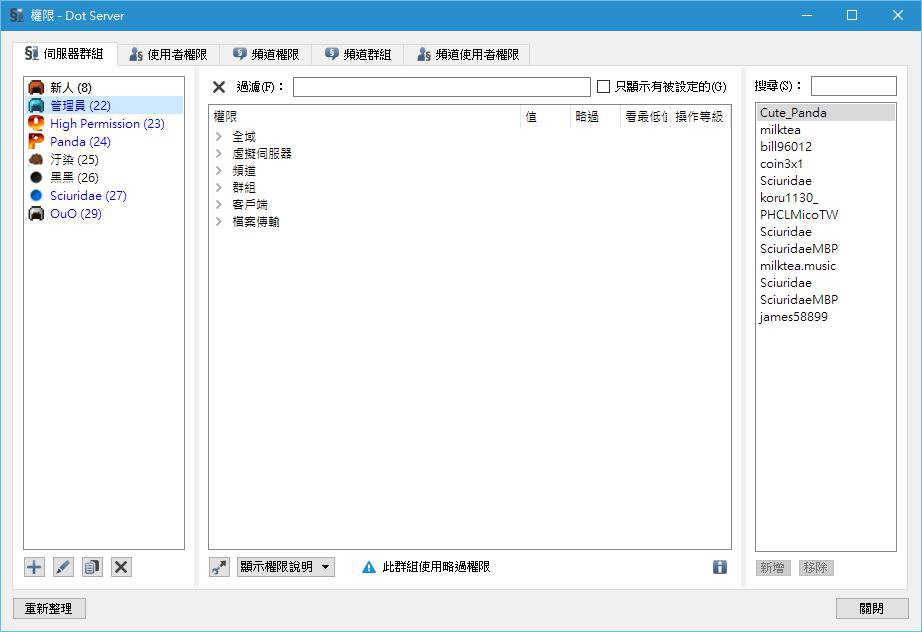Viewport: 922px width, 632px height.
Task: Click the 過濾 filter text field
Action: [x=441, y=87]
